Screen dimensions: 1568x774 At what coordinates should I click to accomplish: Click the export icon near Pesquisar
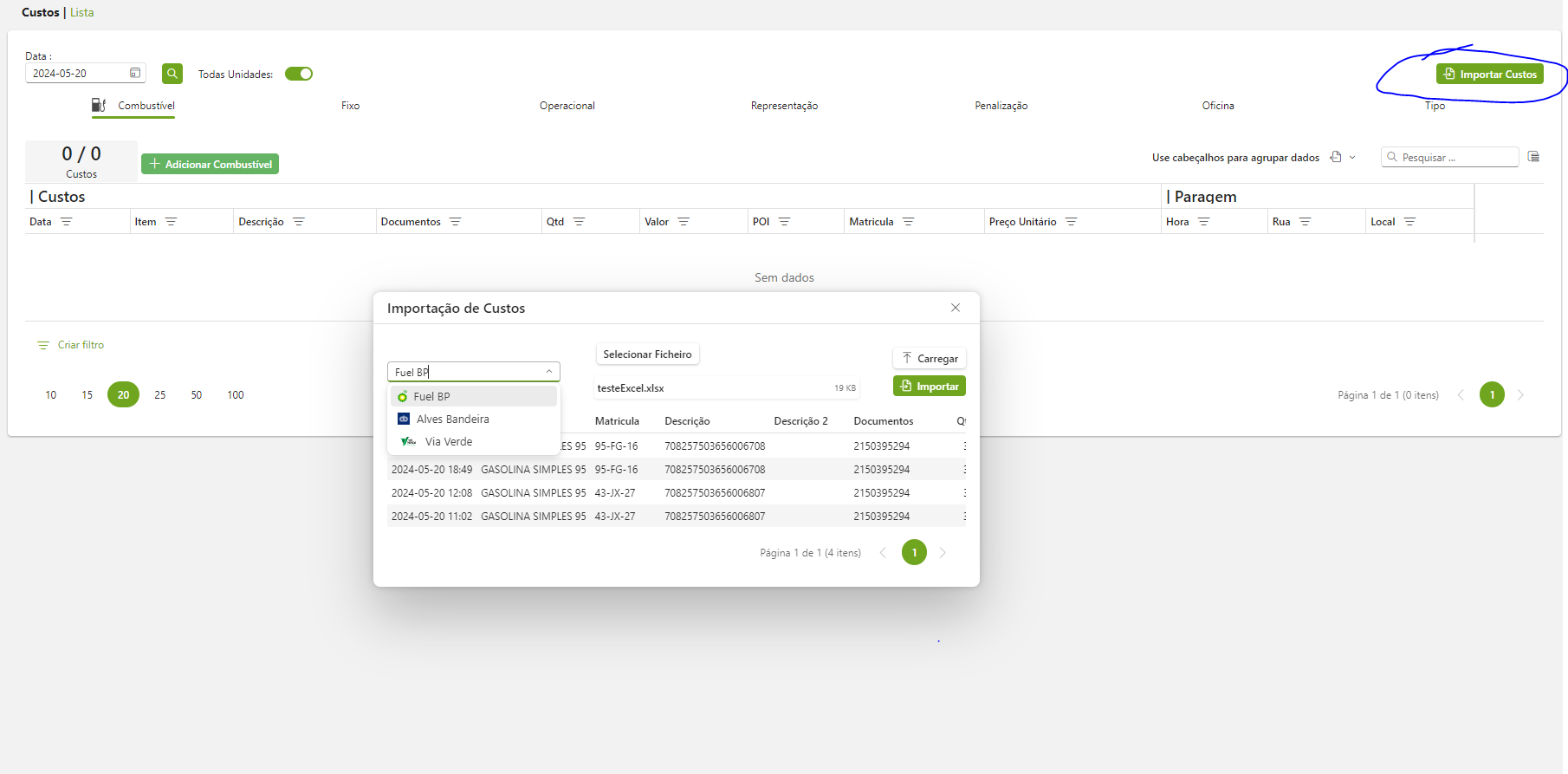pos(1336,157)
